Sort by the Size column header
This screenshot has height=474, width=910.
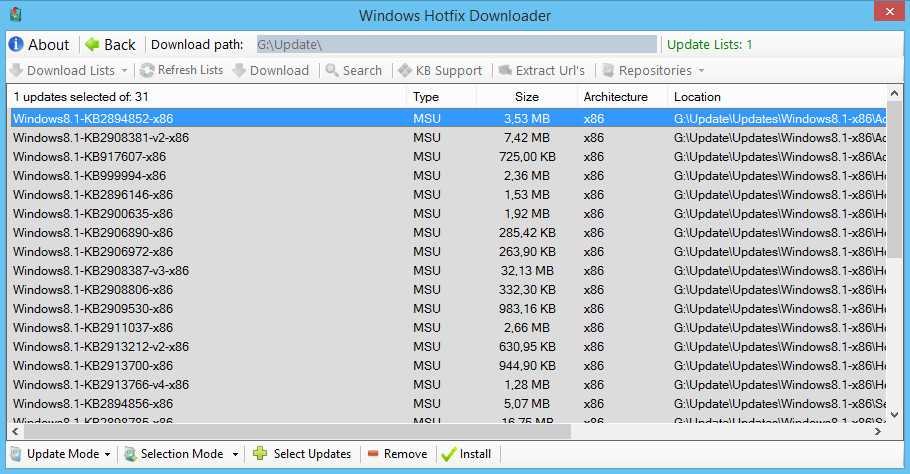527,97
